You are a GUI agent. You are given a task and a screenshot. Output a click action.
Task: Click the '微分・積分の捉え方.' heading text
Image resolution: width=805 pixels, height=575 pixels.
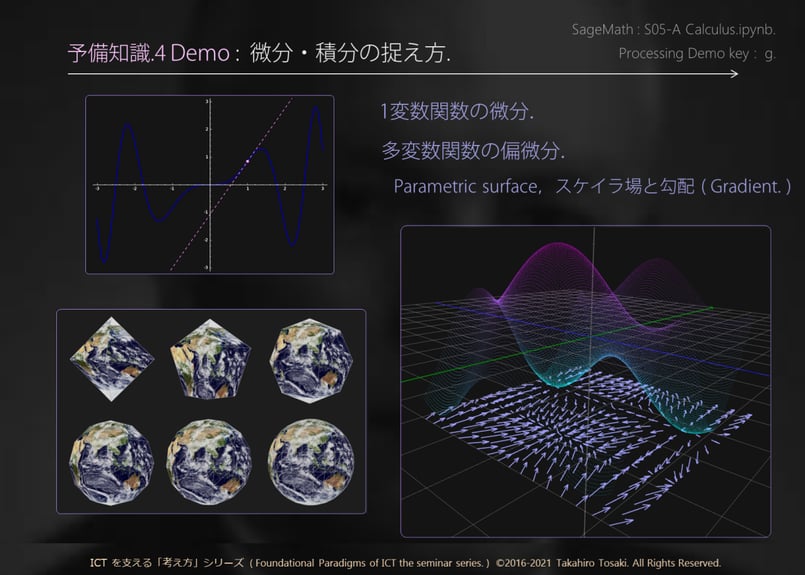pyautogui.click(x=350, y=53)
